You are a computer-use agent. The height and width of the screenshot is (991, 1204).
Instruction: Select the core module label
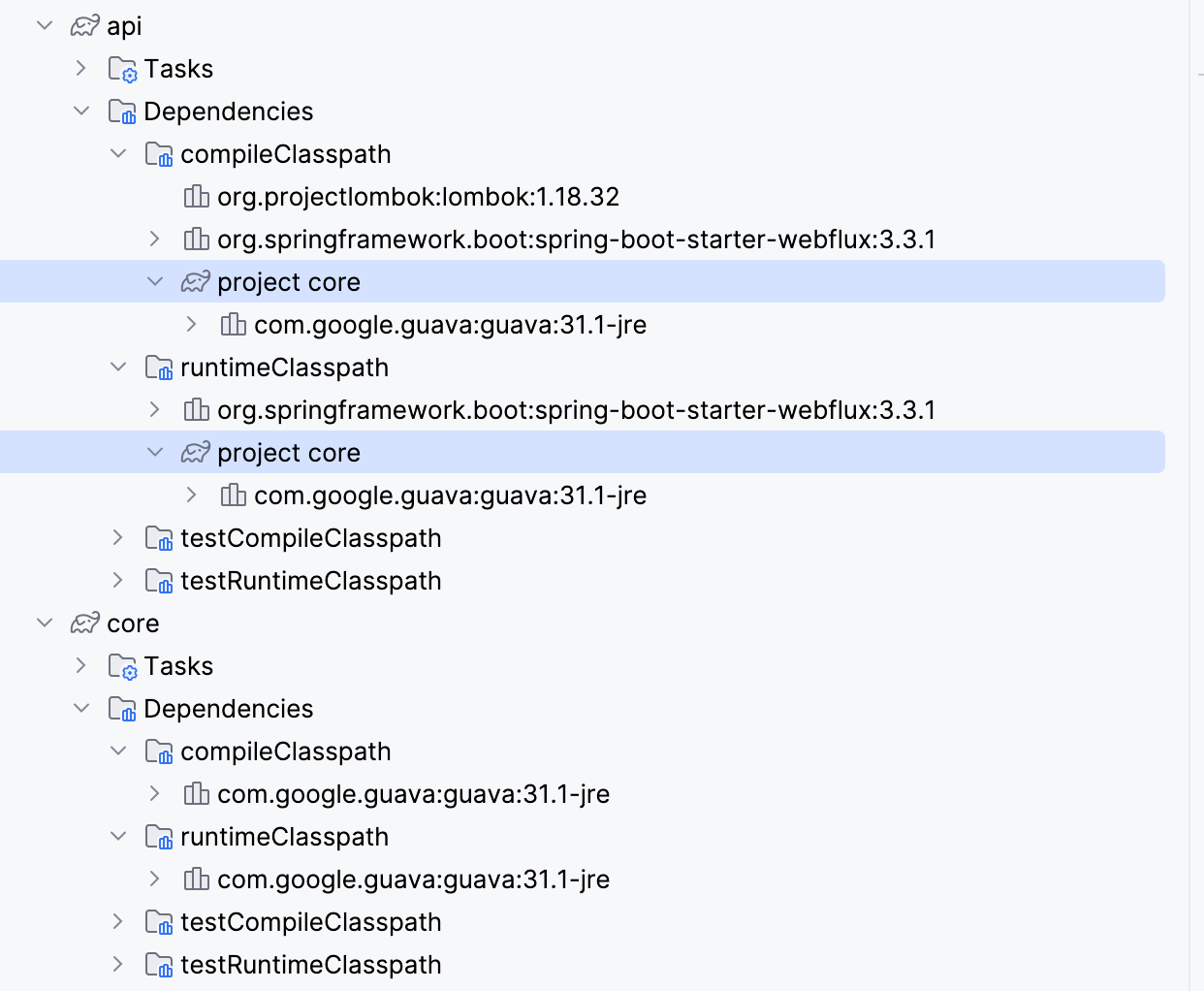(133, 623)
